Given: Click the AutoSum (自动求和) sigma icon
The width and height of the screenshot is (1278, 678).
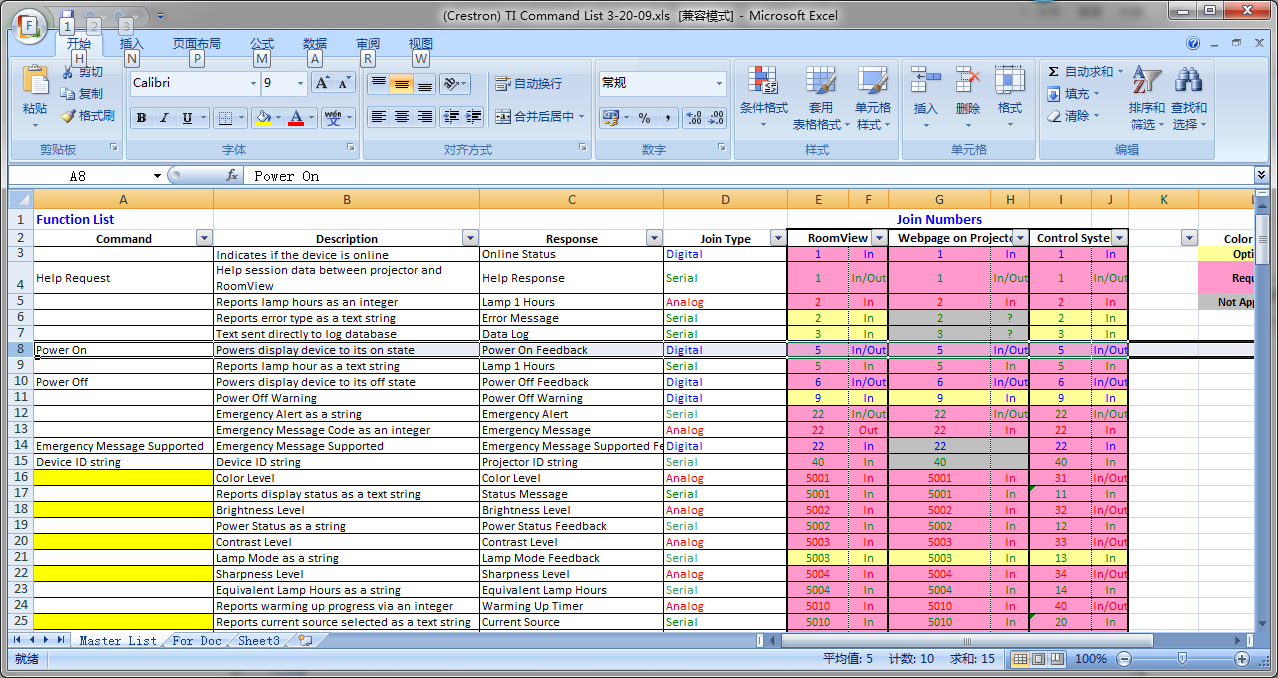Looking at the screenshot, I should [x=1053, y=72].
